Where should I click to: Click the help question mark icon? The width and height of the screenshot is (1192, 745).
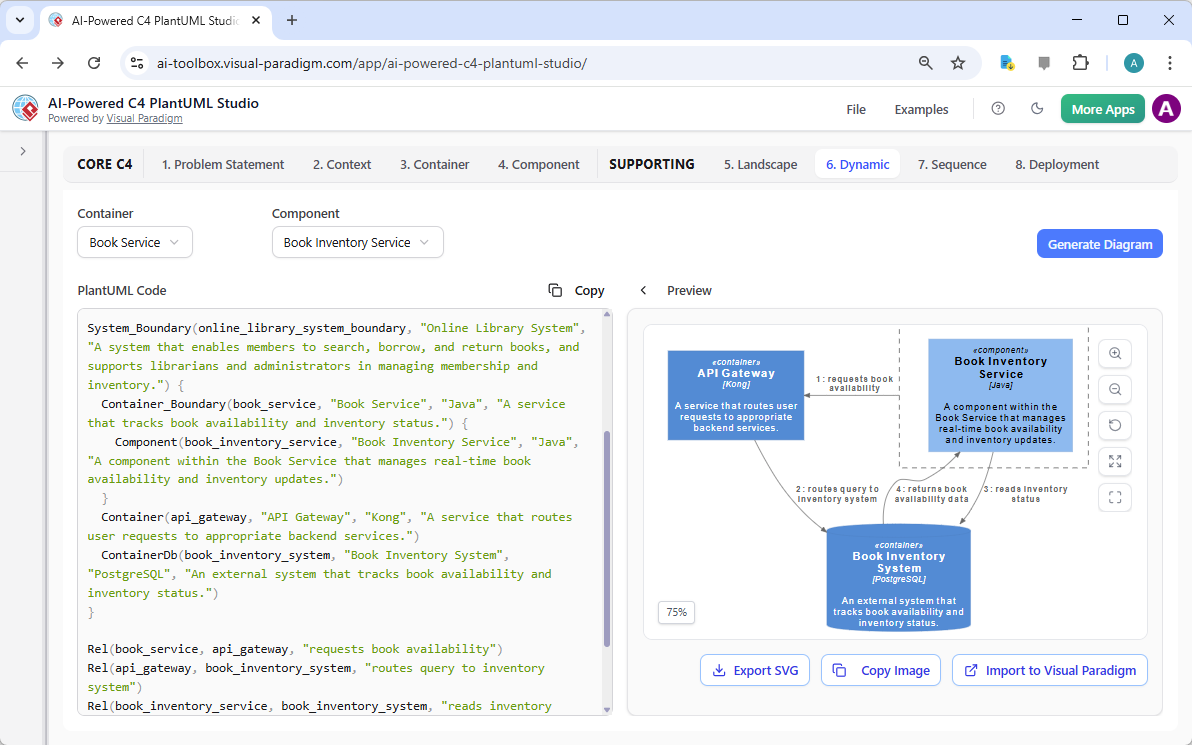[998, 109]
